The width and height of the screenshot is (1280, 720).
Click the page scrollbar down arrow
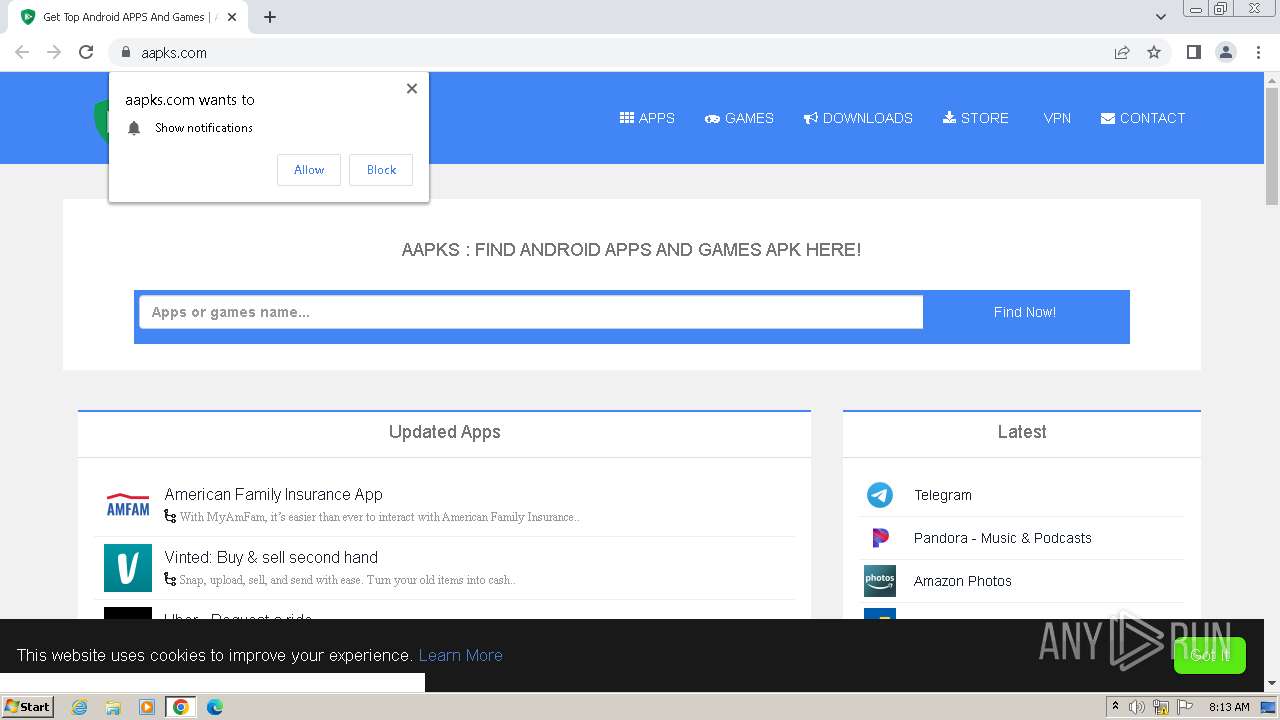(x=1272, y=684)
